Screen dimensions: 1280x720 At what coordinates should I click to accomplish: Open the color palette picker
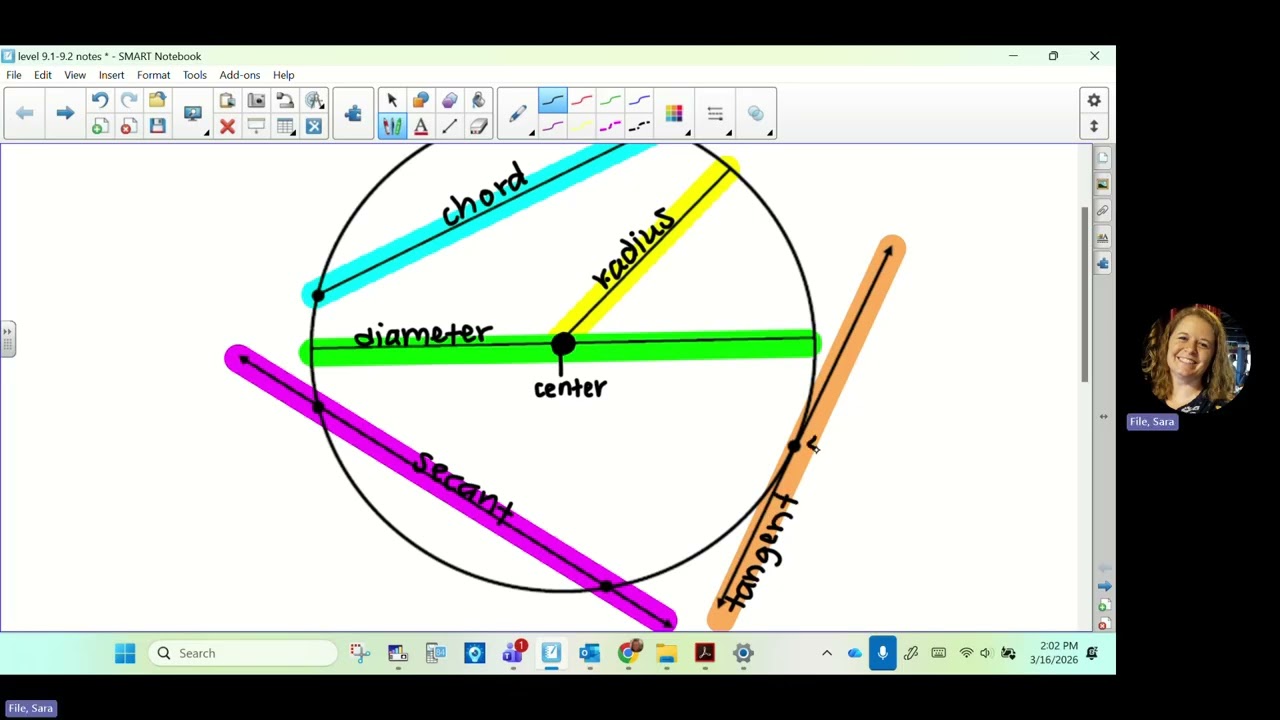(x=674, y=113)
